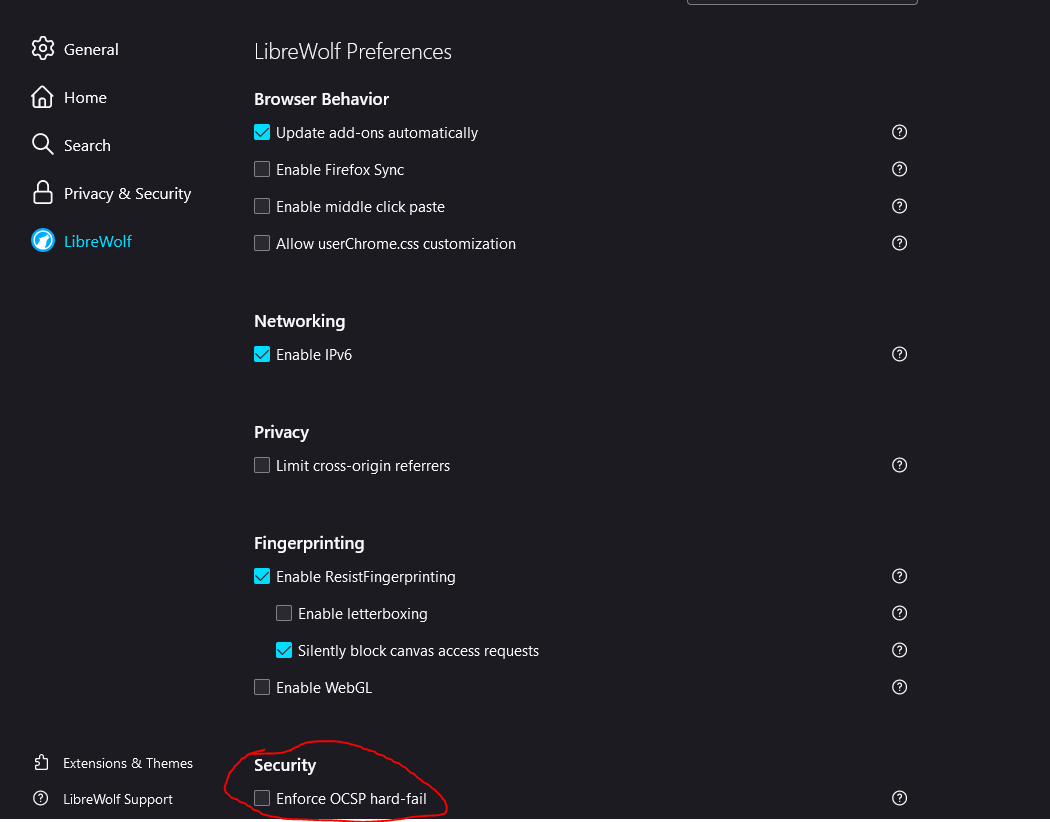Click the Enable Firefox Sync label
The width and height of the screenshot is (1050, 822).
click(x=340, y=169)
